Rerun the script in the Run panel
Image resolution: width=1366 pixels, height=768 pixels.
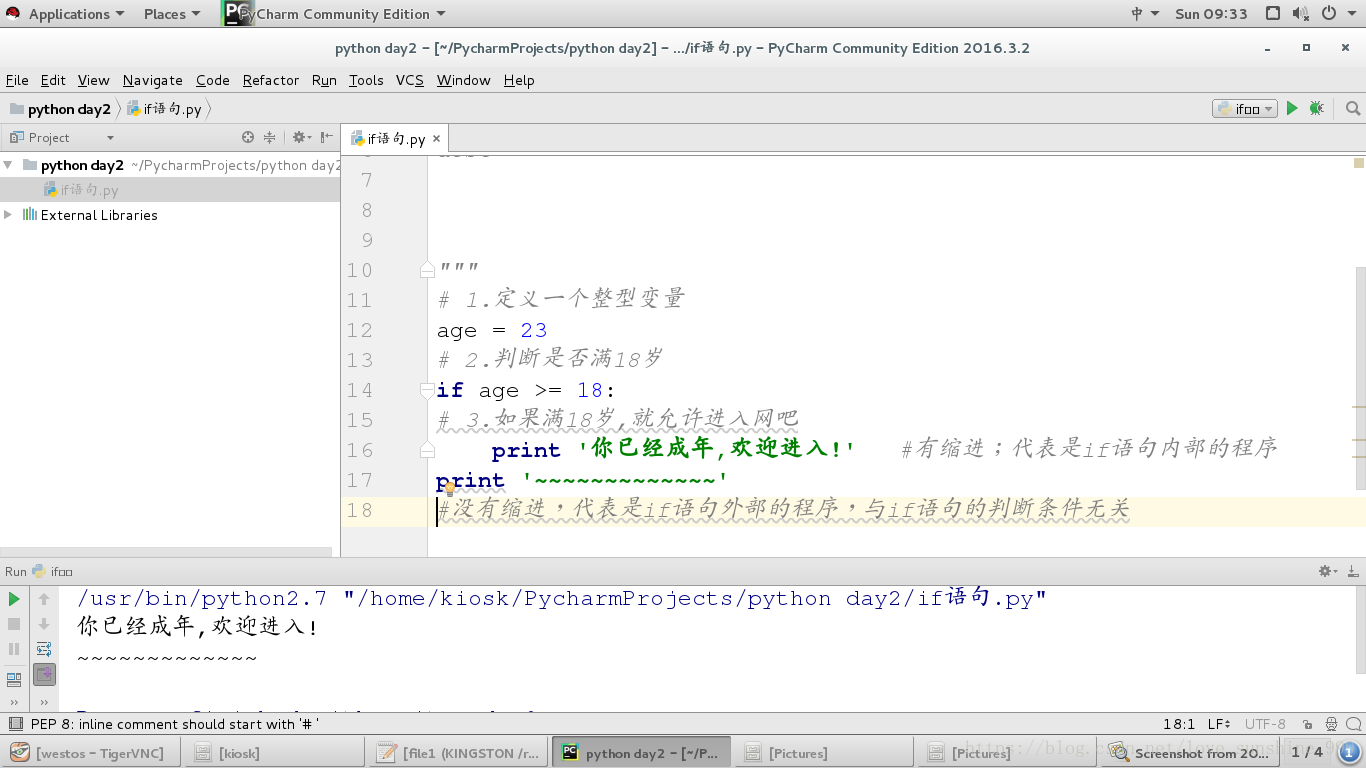[x=14, y=599]
